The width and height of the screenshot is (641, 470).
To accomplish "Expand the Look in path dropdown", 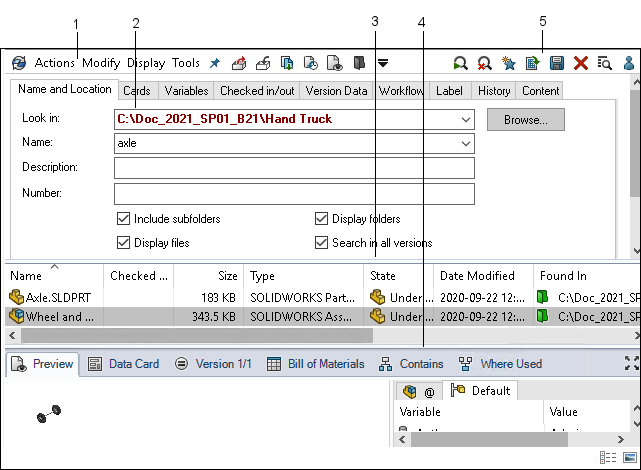I will (466, 119).
